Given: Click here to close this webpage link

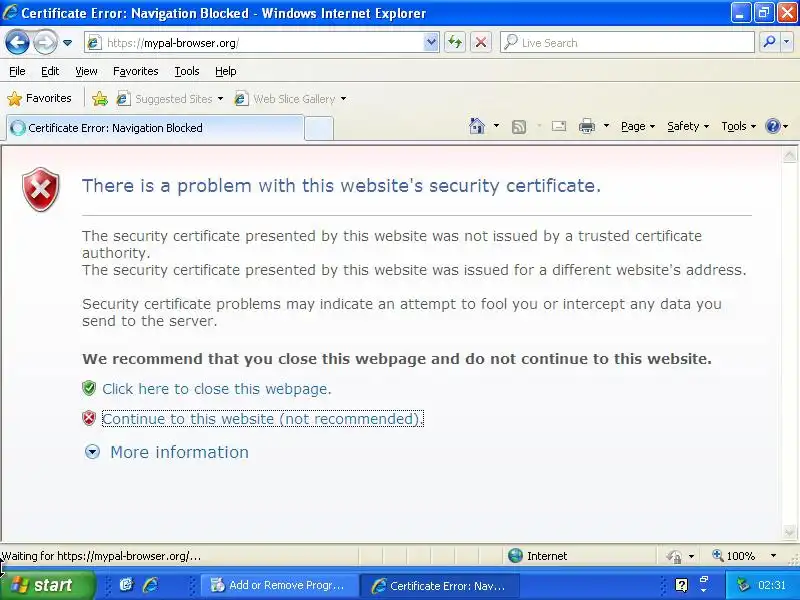Looking at the screenshot, I should click(x=217, y=389).
